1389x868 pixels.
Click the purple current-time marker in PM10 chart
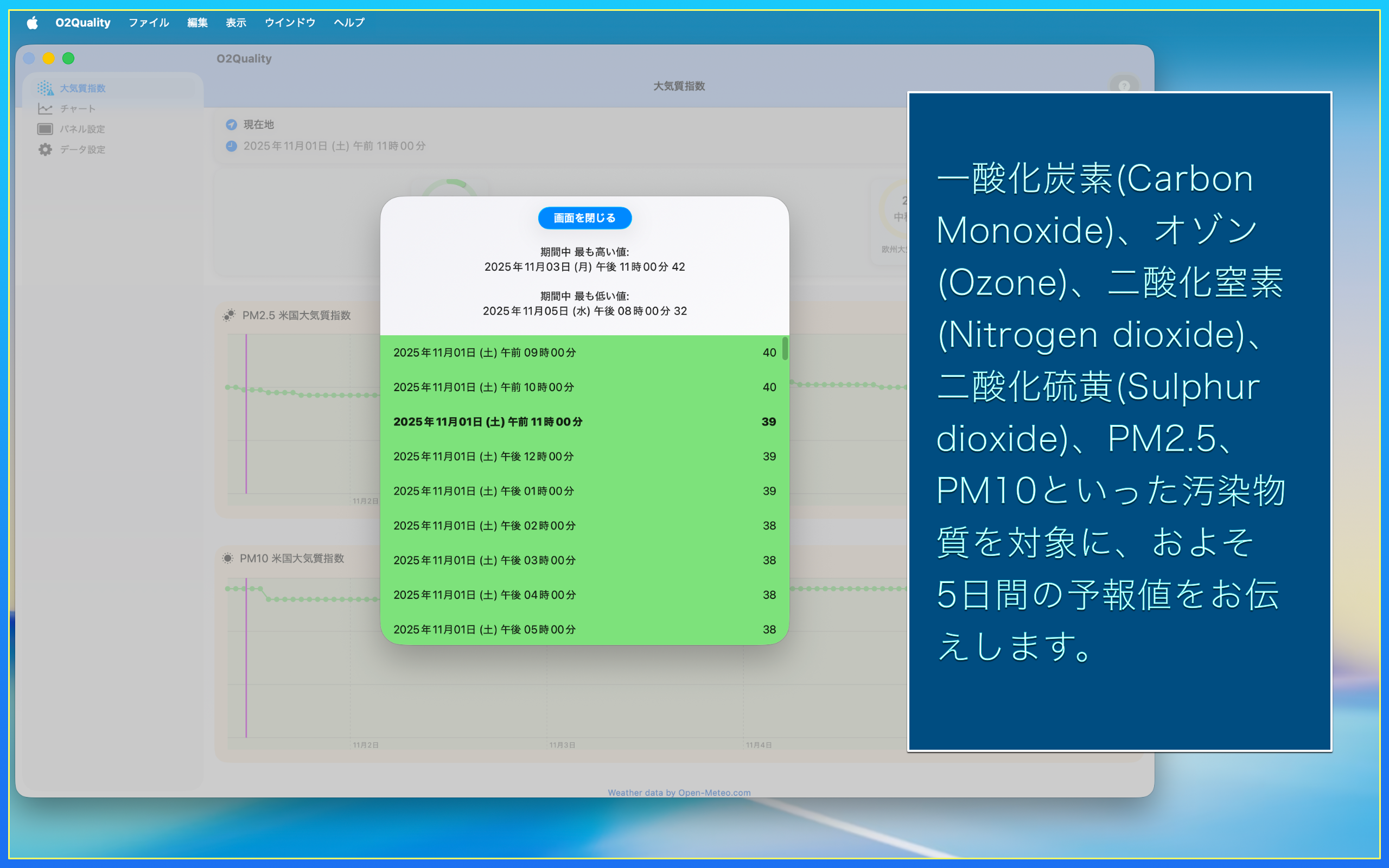click(246, 658)
